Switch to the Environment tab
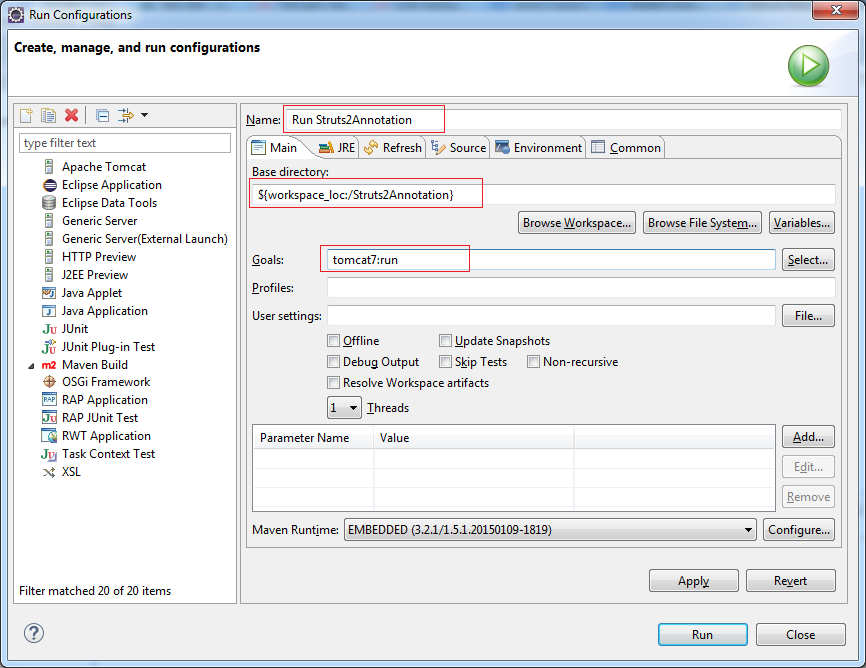 pos(538,148)
